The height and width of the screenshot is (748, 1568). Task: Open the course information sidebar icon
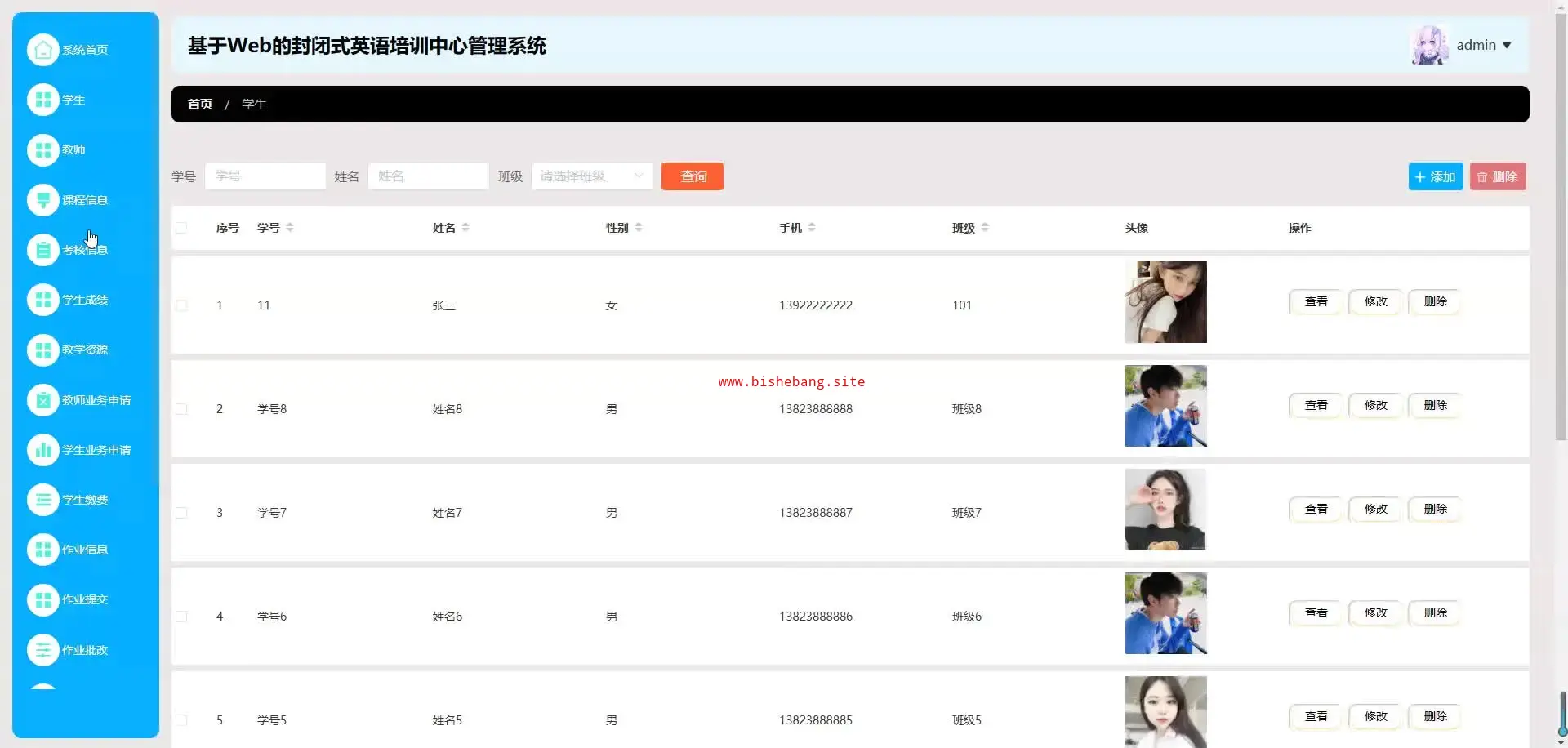click(42, 200)
